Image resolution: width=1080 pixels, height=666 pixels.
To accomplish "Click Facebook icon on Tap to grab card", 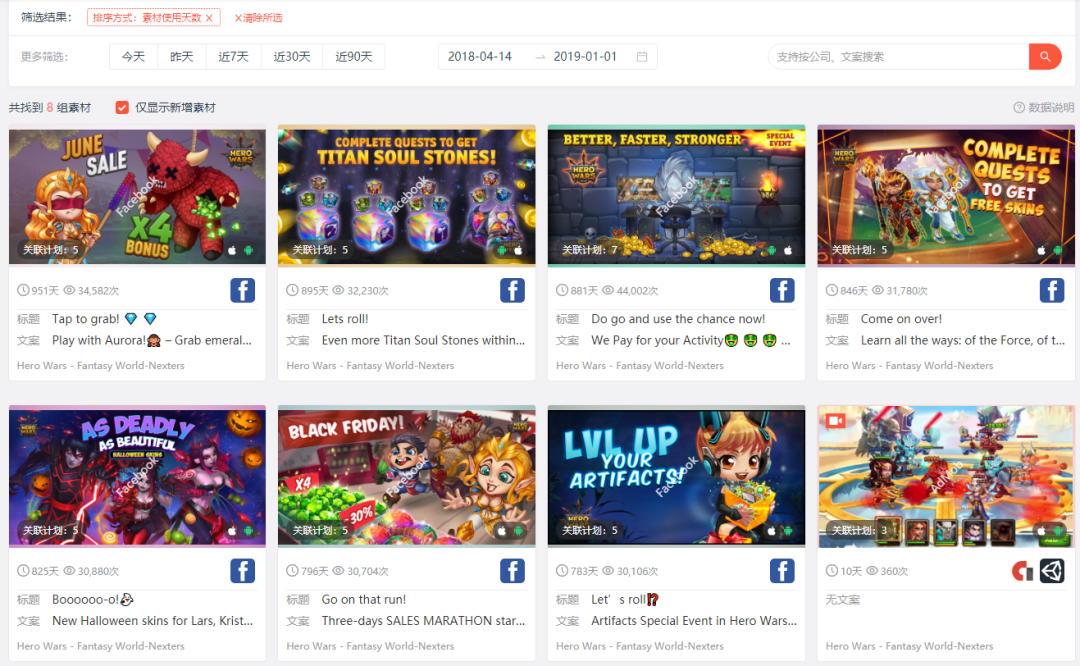I will tap(242, 290).
